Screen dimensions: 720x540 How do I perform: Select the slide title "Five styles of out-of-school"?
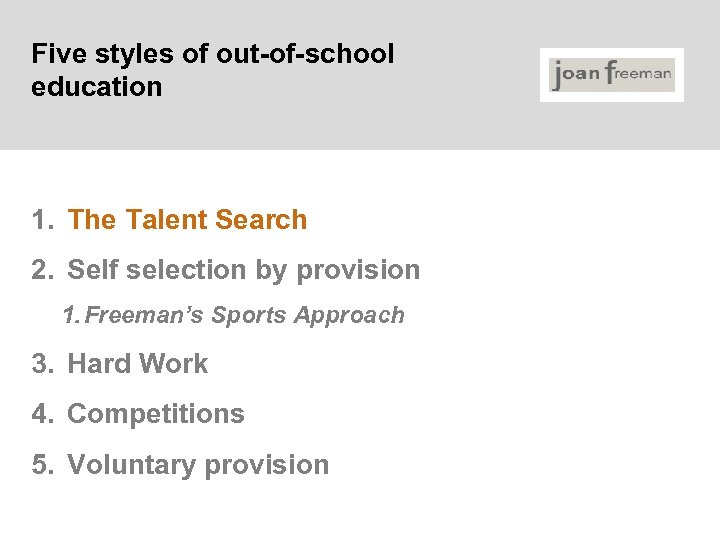[x=213, y=54]
